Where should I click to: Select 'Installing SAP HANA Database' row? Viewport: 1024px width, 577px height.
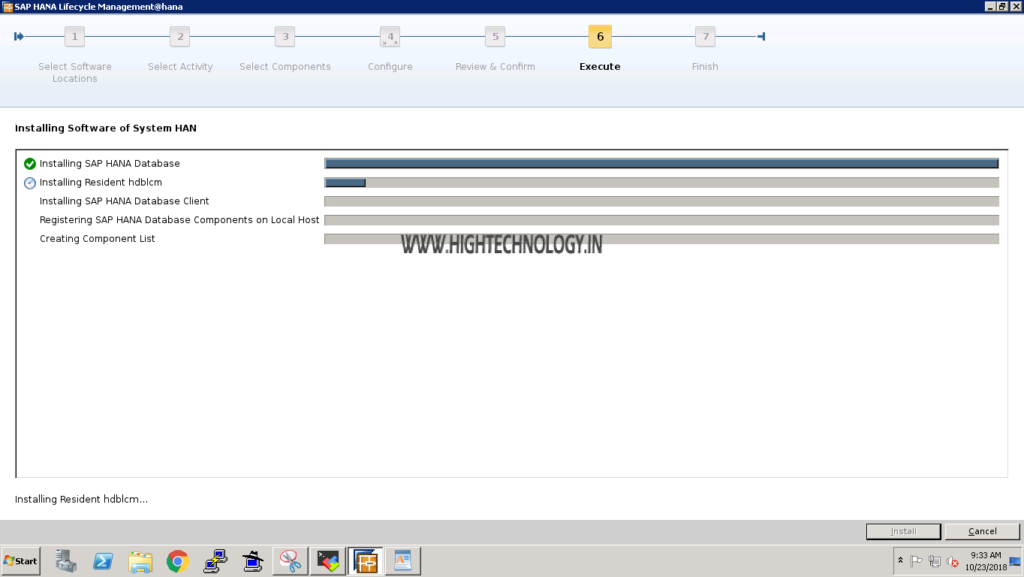(x=109, y=163)
